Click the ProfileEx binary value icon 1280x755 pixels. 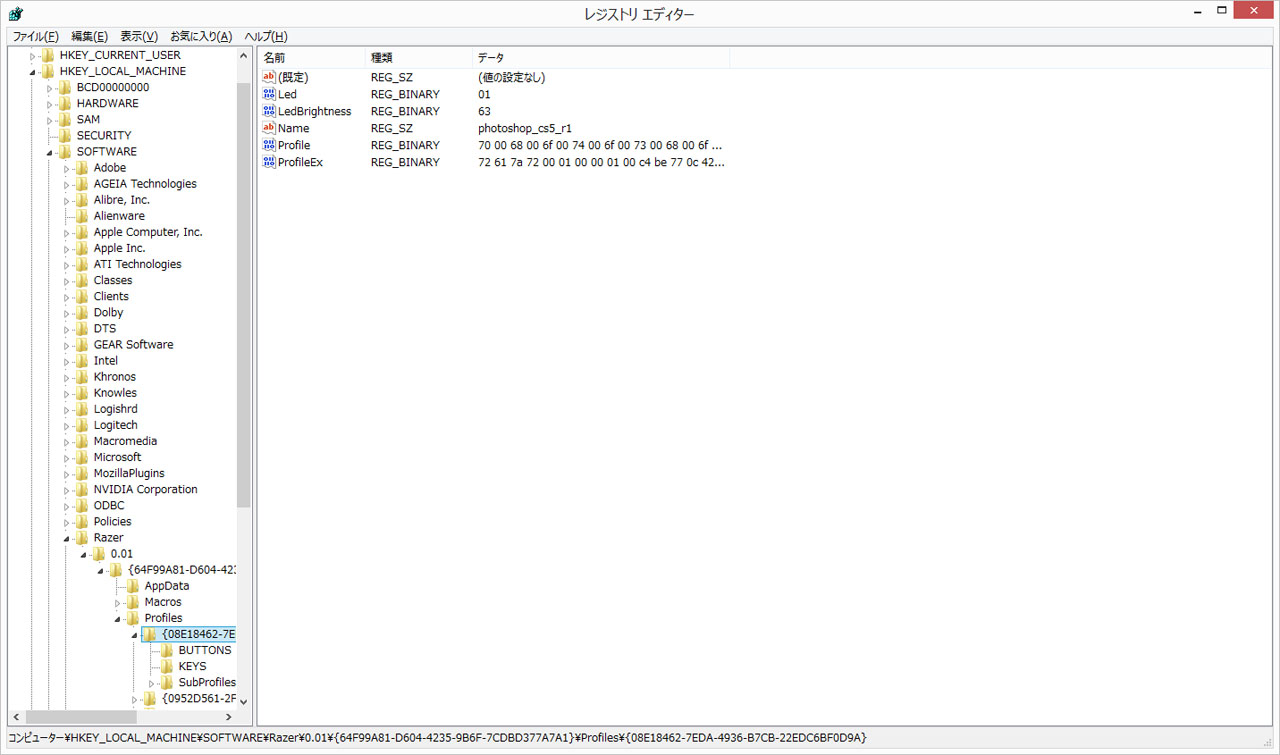tap(268, 162)
